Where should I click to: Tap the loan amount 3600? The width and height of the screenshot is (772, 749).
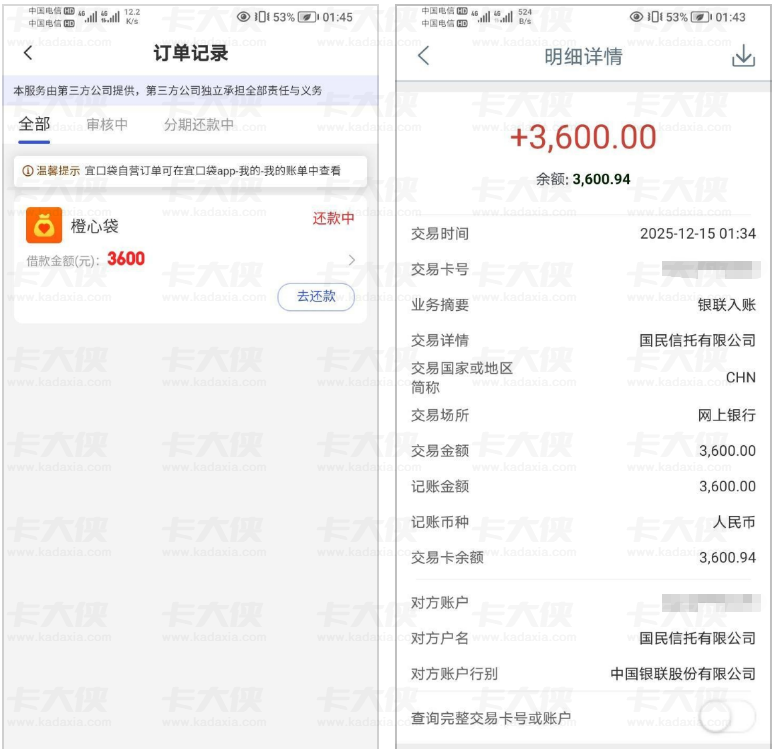[126, 259]
